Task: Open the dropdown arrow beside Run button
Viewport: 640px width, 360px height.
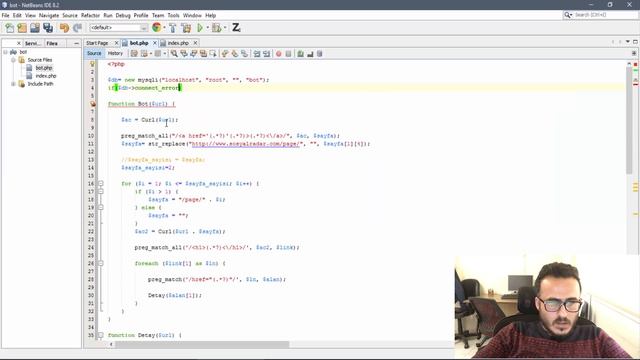Action: (x=207, y=28)
